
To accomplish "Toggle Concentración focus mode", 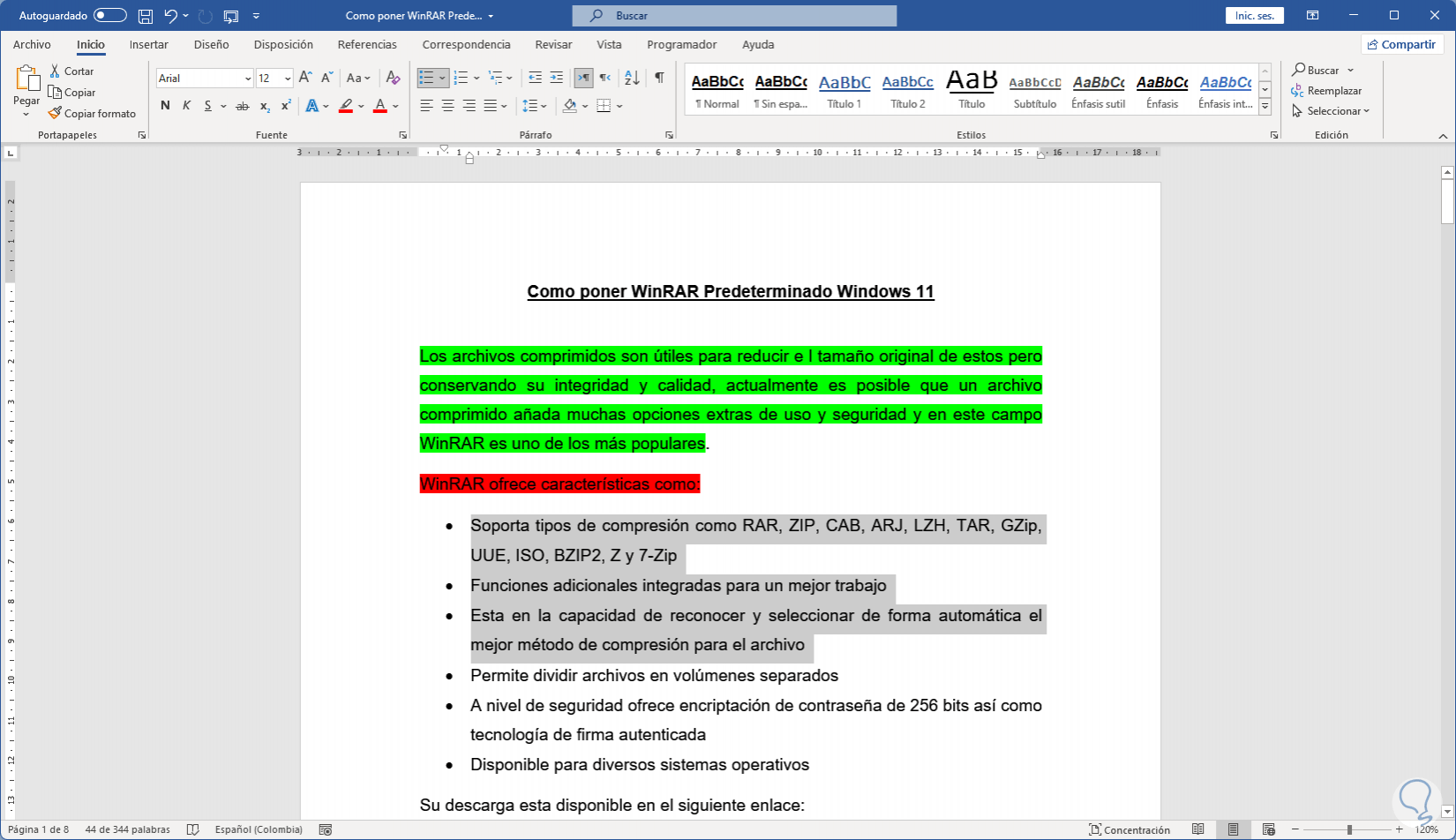I will [x=1130, y=829].
